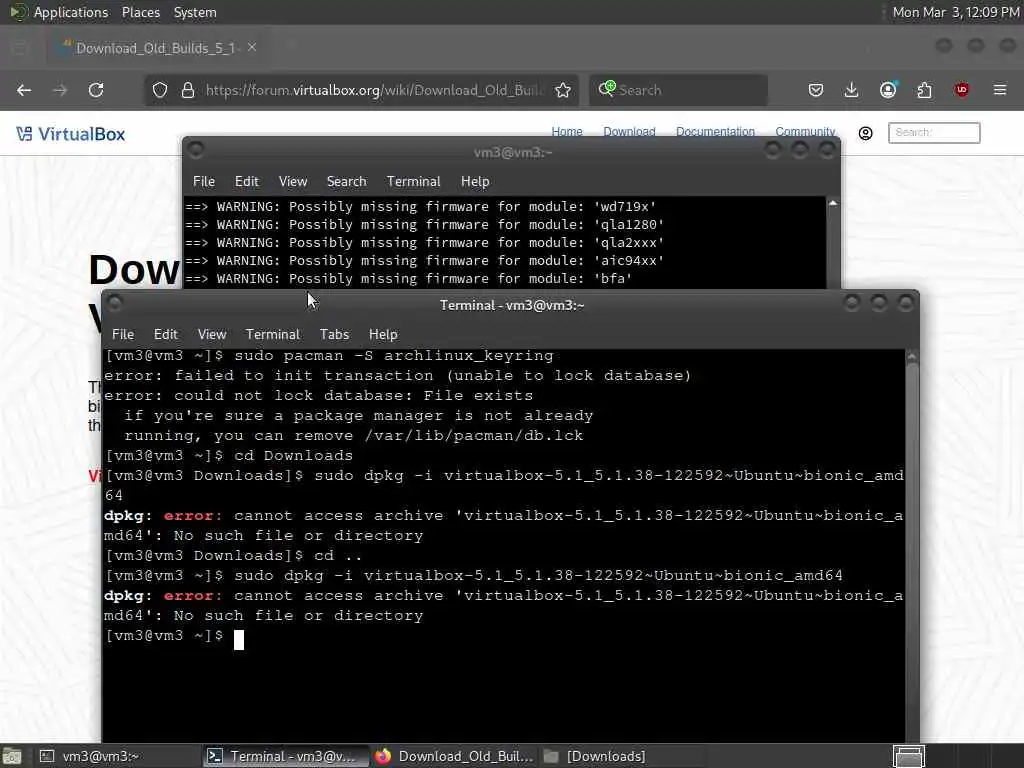The height and width of the screenshot is (768, 1024).
Task: Click Documentation link on VirtualBox site
Action: click(715, 131)
